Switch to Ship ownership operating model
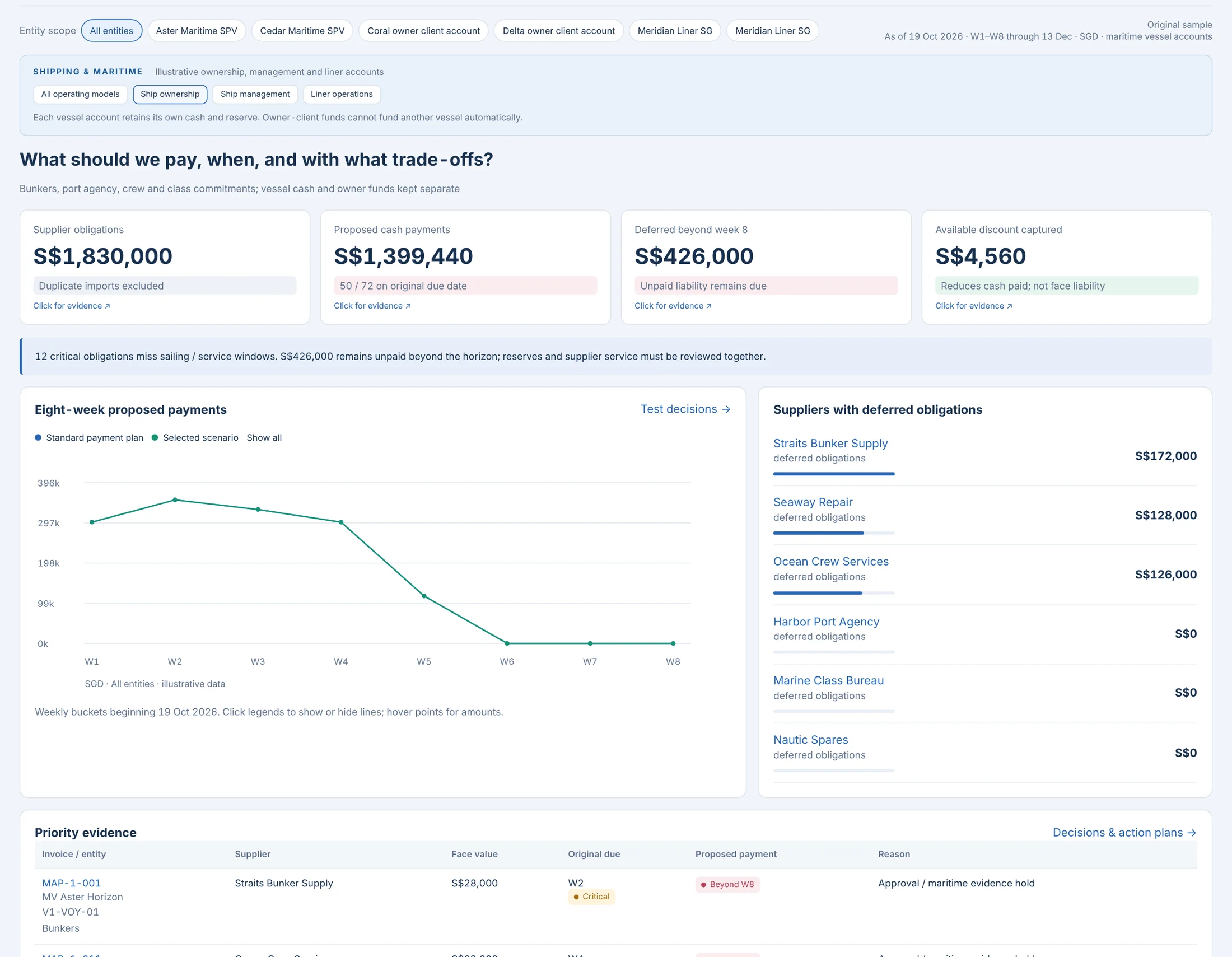The image size is (1232, 957). coord(170,94)
